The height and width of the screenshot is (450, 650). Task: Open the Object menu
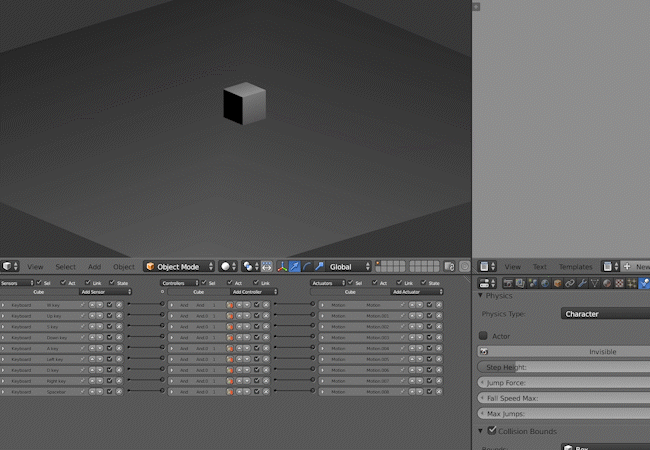tap(124, 267)
